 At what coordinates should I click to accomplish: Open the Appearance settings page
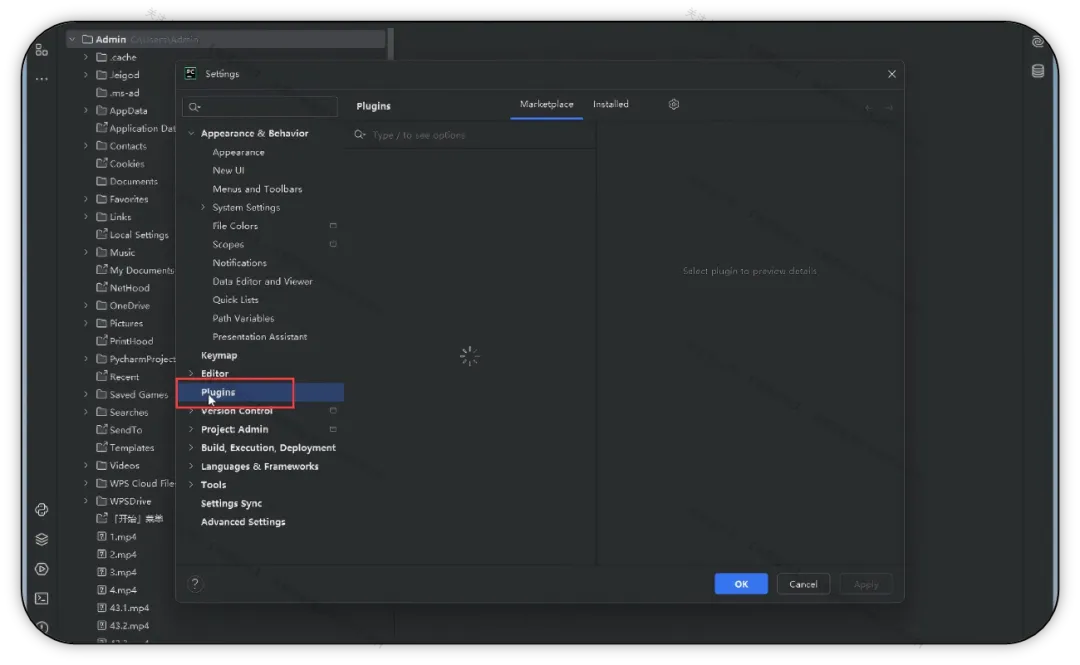pos(238,152)
